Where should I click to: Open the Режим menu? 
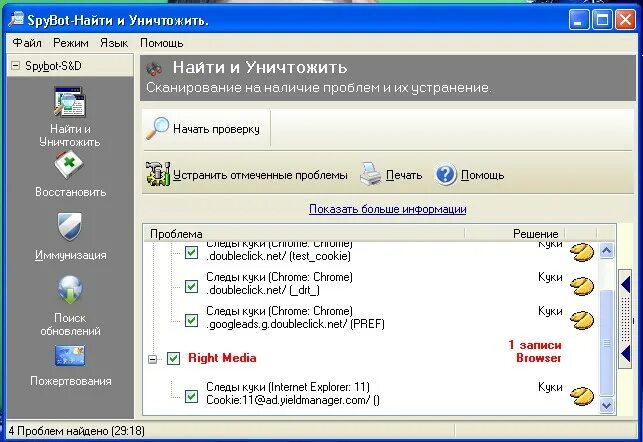click(71, 43)
